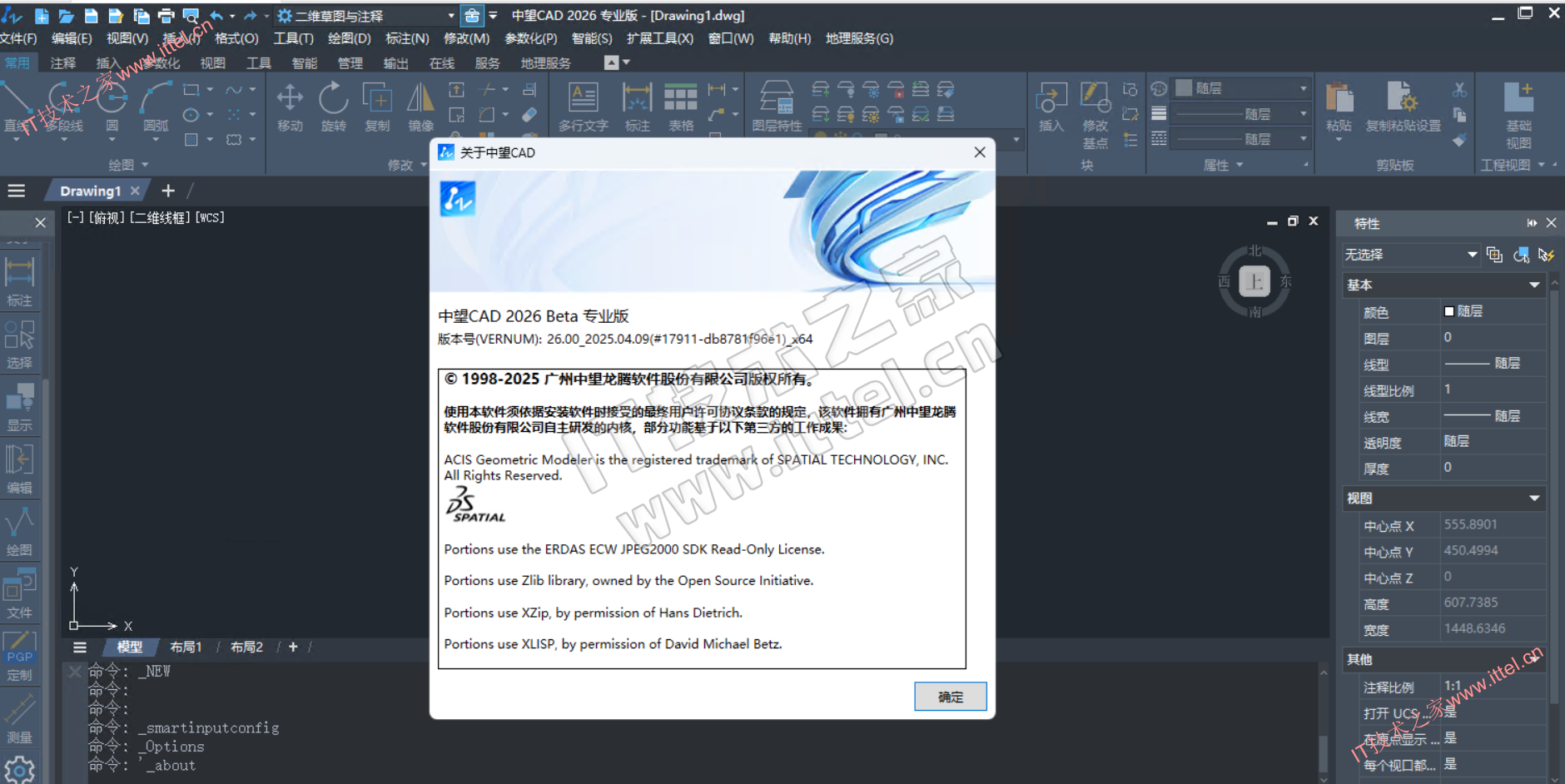Click the 确定 button in About dialog
Screen dimensions: 1565x784
tap(950, 697)
